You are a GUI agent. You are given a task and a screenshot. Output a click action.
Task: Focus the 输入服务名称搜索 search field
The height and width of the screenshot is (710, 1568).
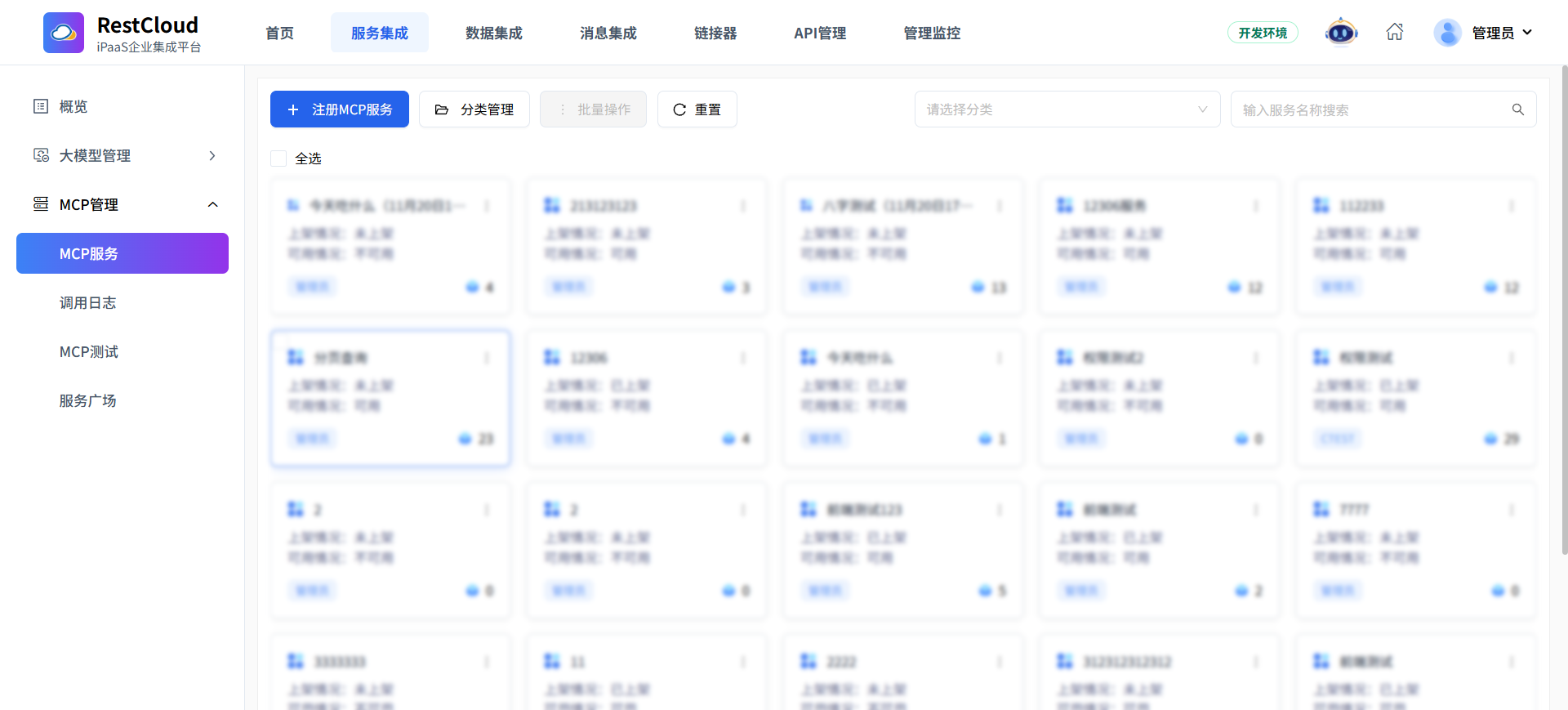1383,109
